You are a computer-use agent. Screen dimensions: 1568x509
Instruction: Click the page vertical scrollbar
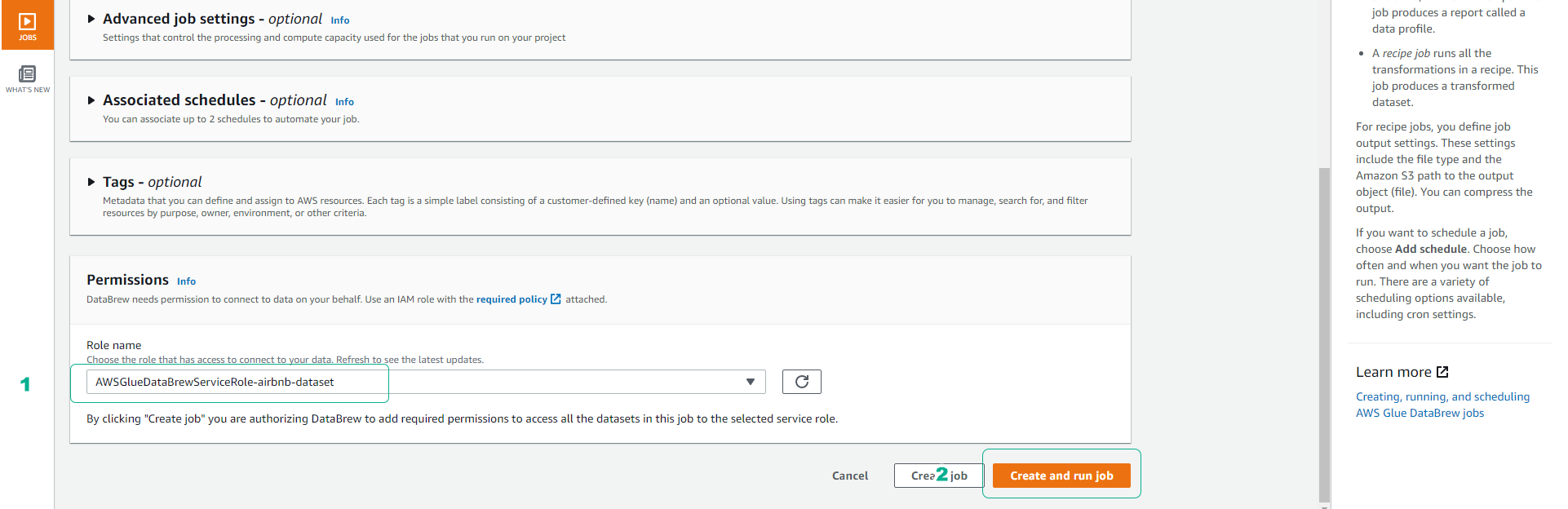tap(1324, 334)
